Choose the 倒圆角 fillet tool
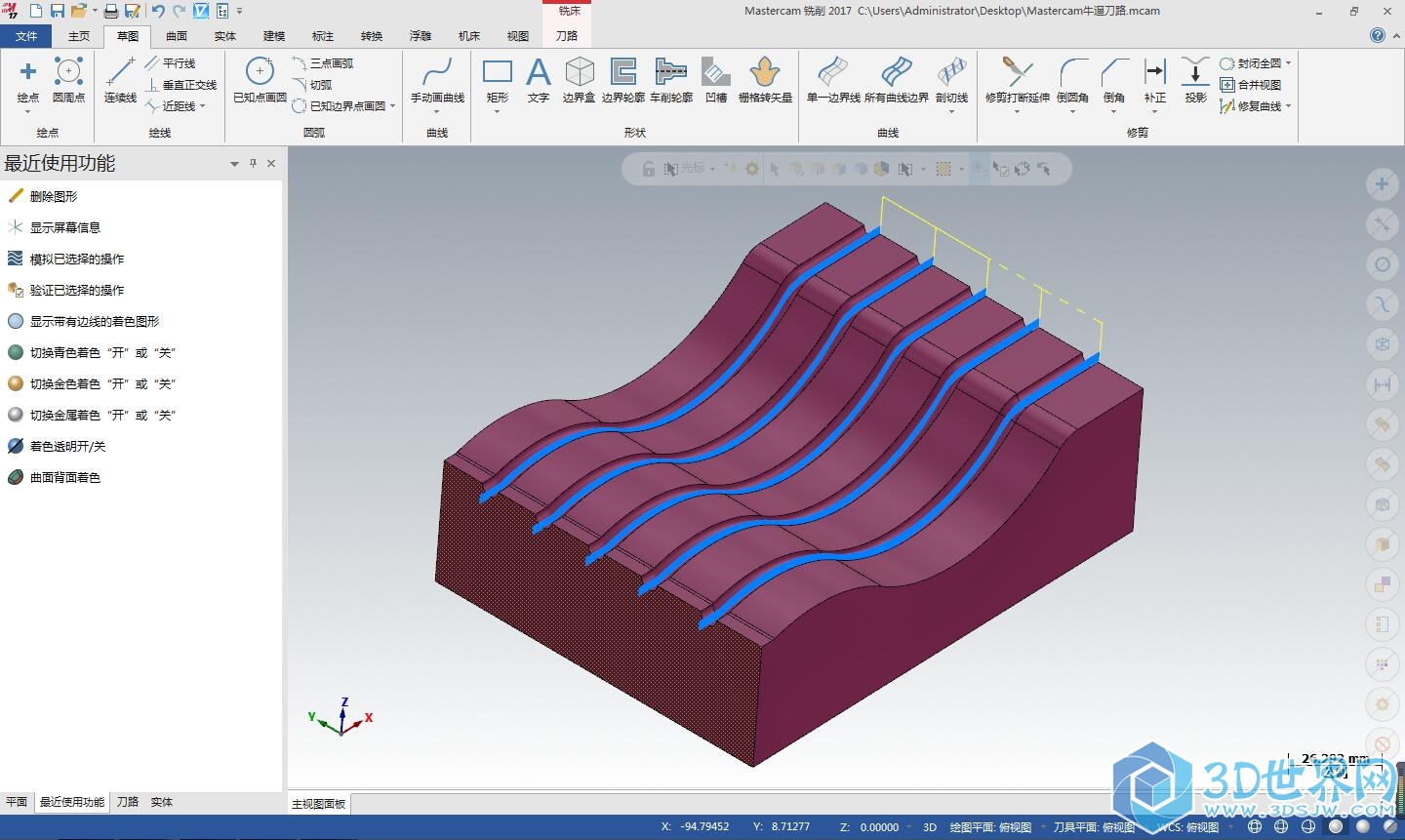1405x840 pixels. tap(1072, 78)
